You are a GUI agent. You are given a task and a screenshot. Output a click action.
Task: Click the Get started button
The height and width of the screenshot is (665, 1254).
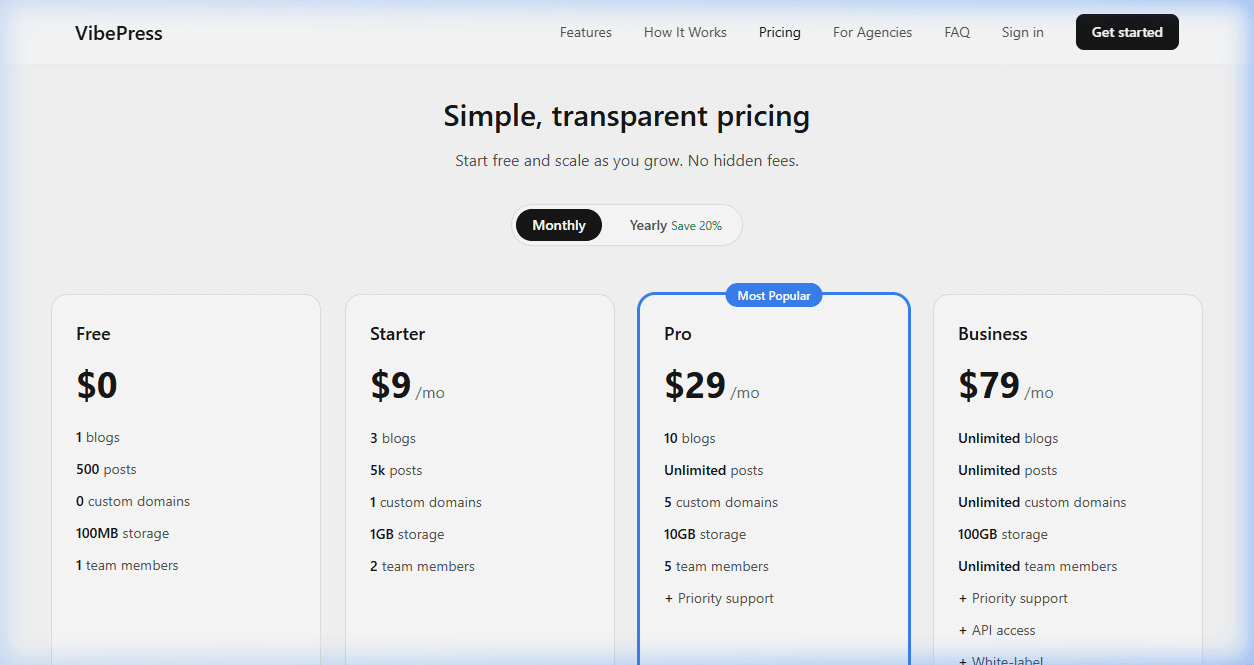point(1127,31)
